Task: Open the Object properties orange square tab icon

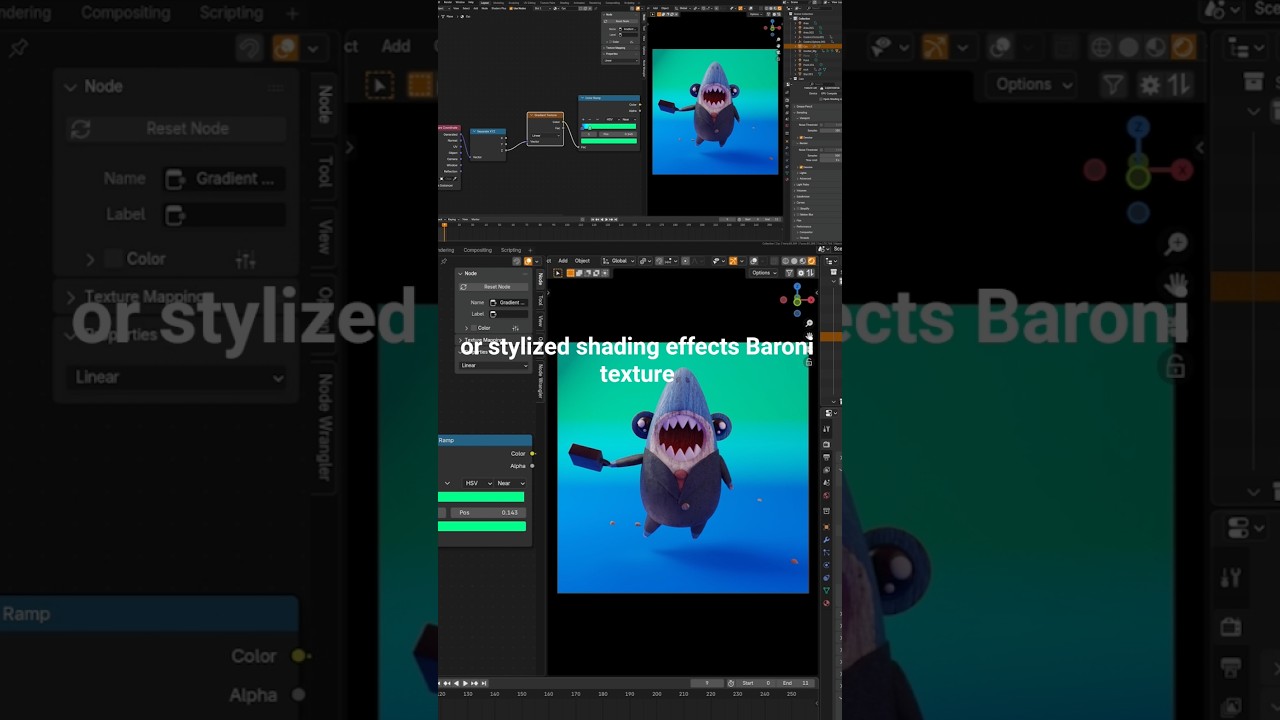Action: pyautogui.click(x=827, y=526)
